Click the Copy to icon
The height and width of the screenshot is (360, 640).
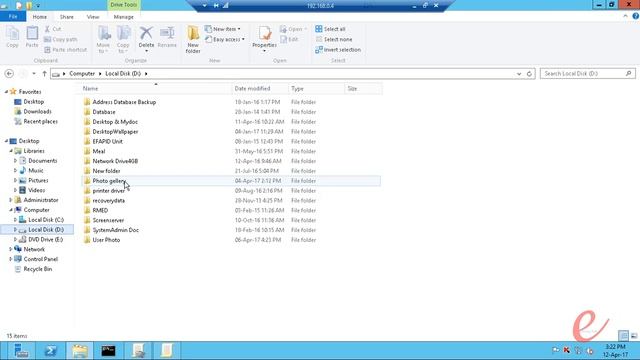point(123,40)
